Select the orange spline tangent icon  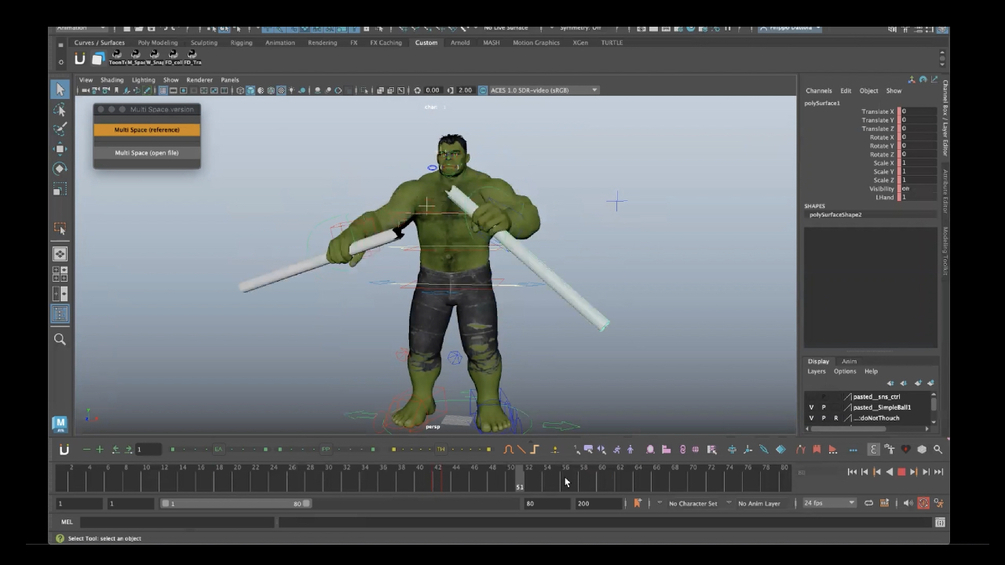[508, 450]
